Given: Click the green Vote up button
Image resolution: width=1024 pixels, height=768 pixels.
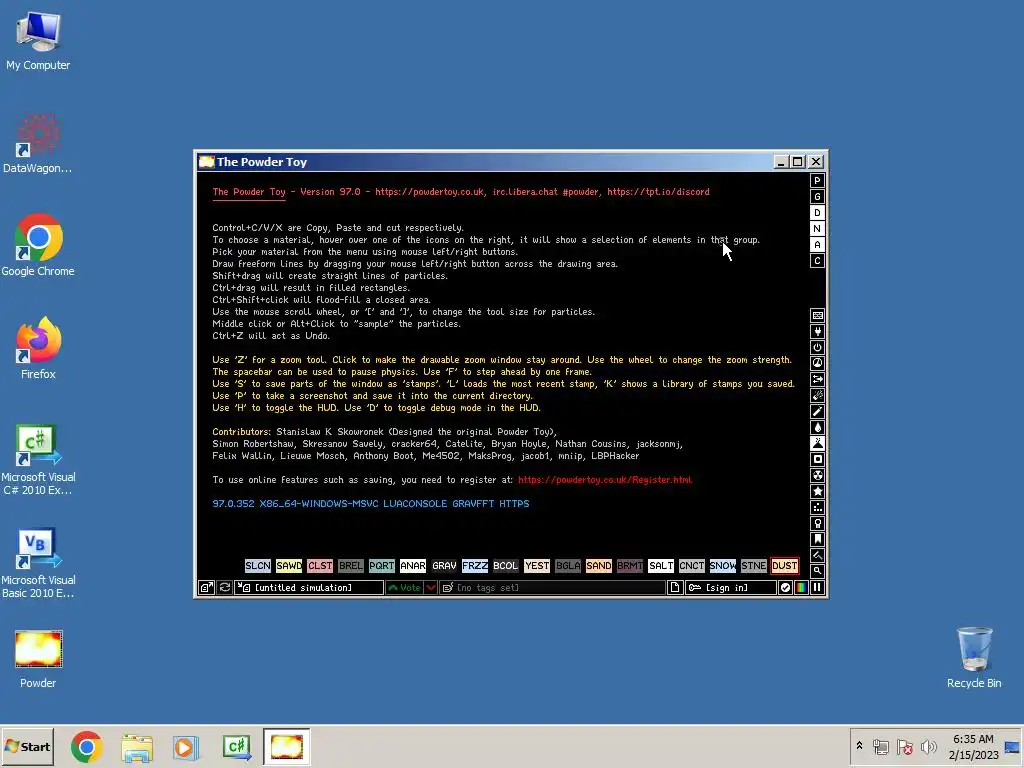Looking at the screenshot, I should click(x=405, y=588).
